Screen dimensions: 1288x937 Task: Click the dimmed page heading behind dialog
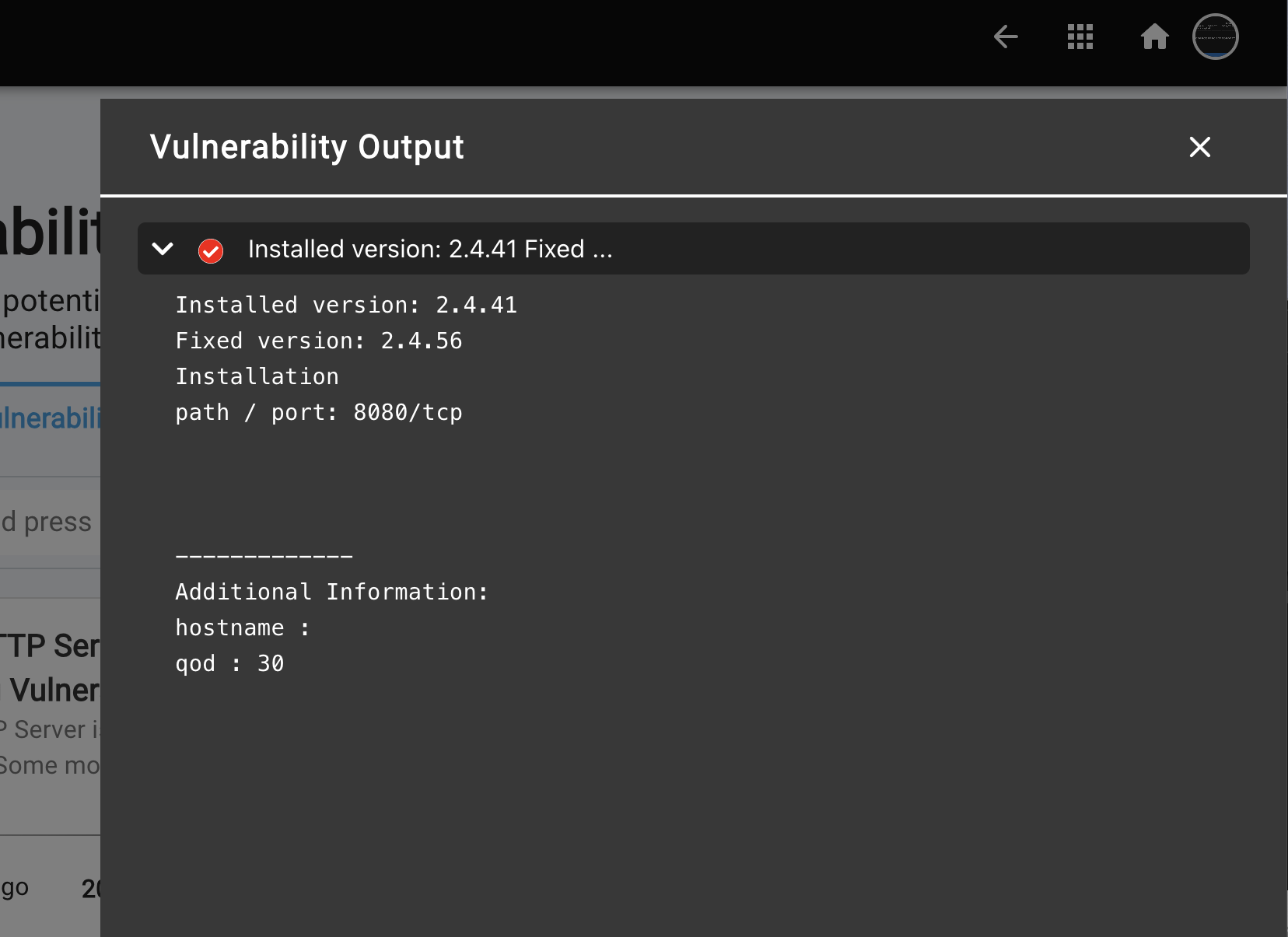[51, 233]
